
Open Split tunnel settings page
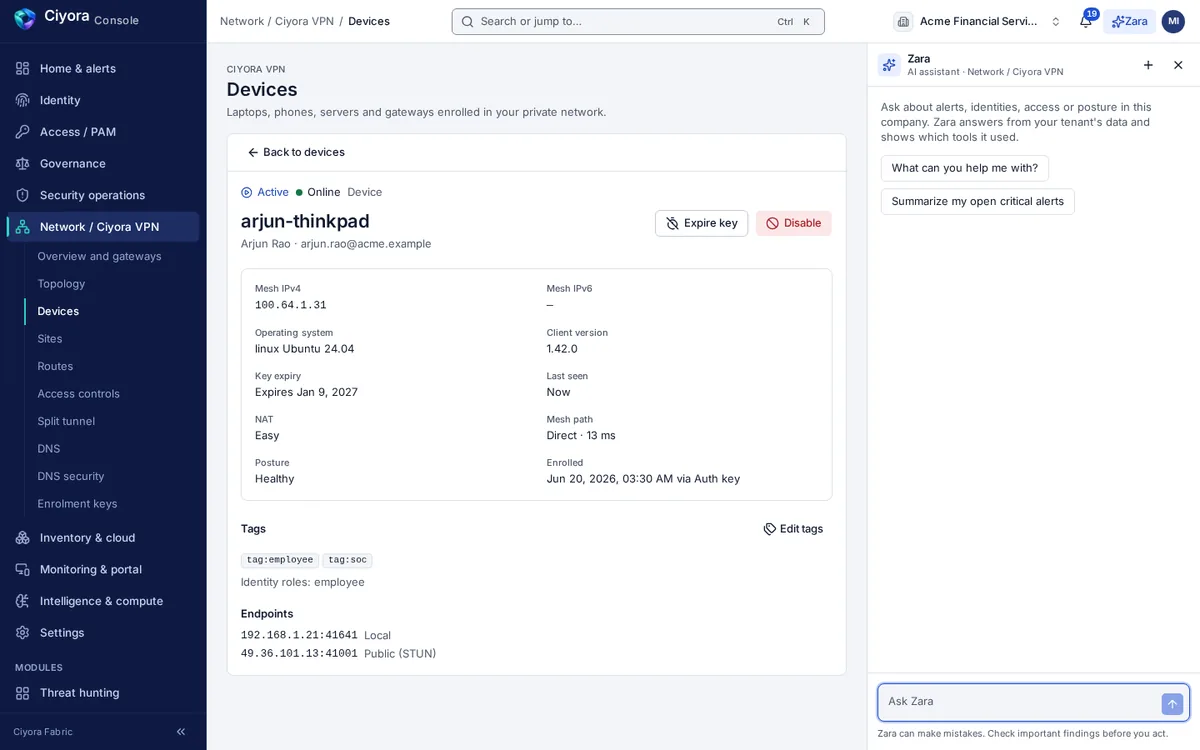point(66,421)
